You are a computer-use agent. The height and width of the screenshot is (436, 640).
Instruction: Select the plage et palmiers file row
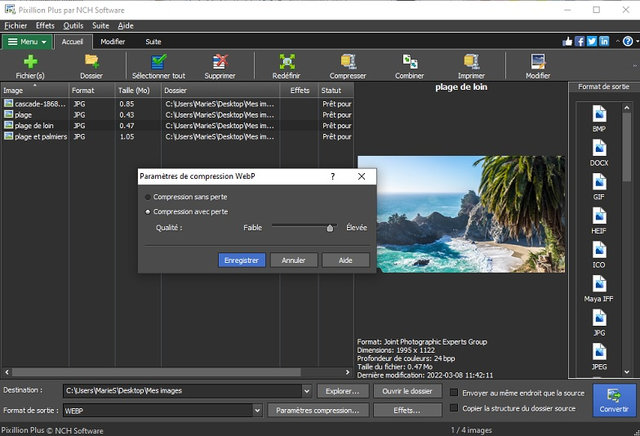177,136
